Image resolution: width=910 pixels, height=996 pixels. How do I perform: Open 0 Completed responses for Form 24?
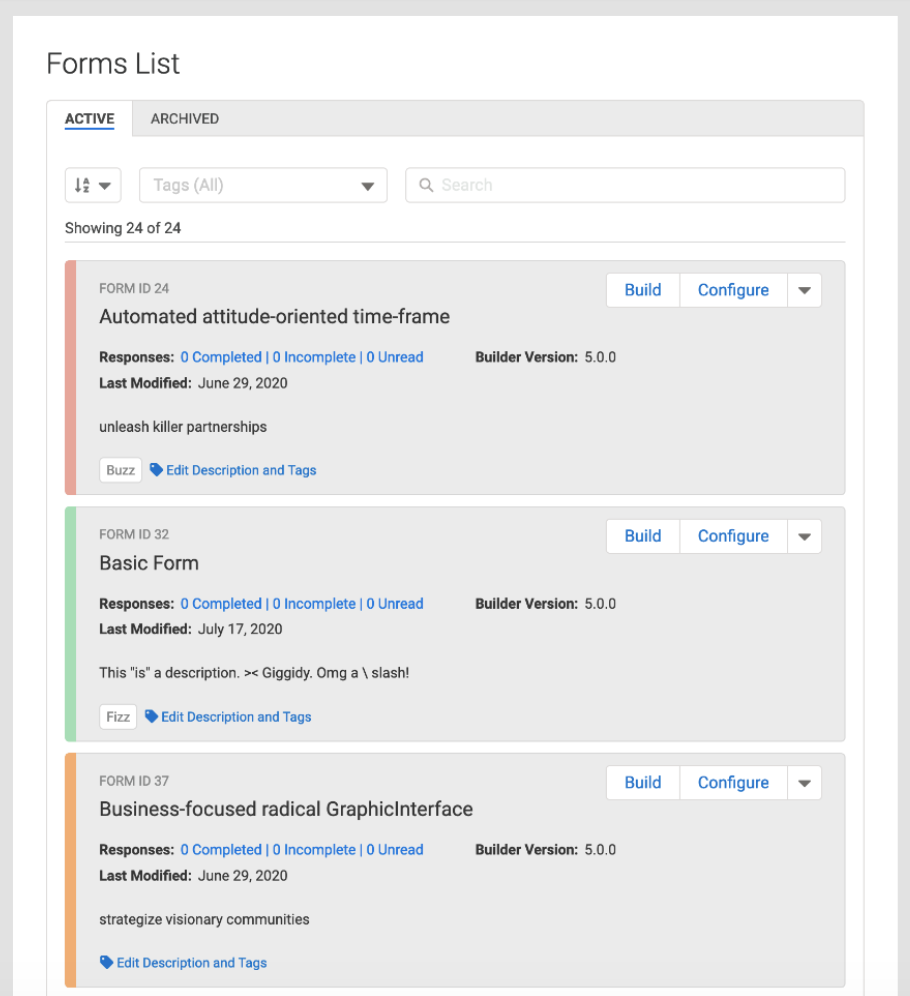(221, 357)
